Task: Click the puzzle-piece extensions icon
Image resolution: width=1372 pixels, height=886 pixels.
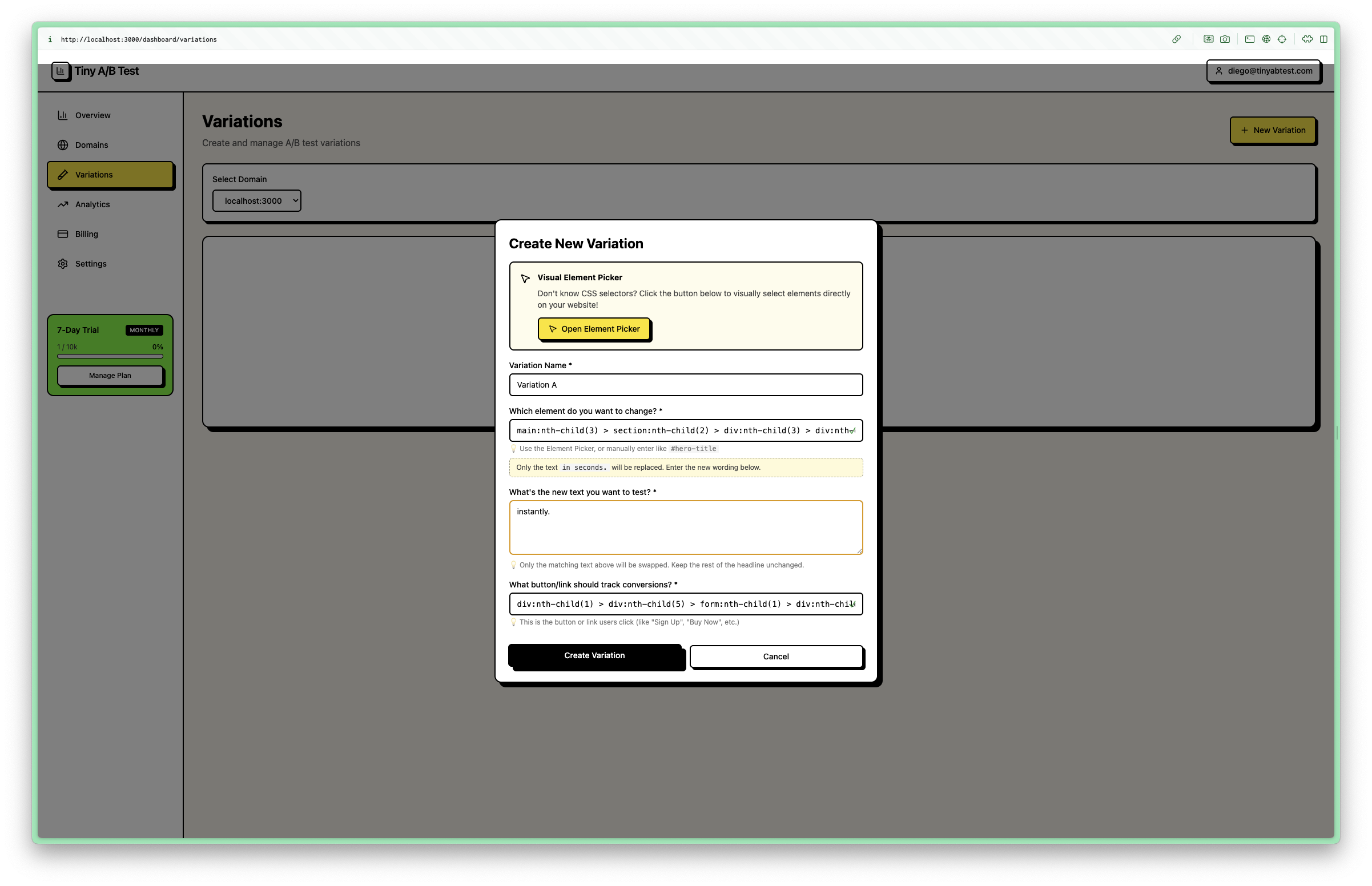Action: (x=1307, y=39)
